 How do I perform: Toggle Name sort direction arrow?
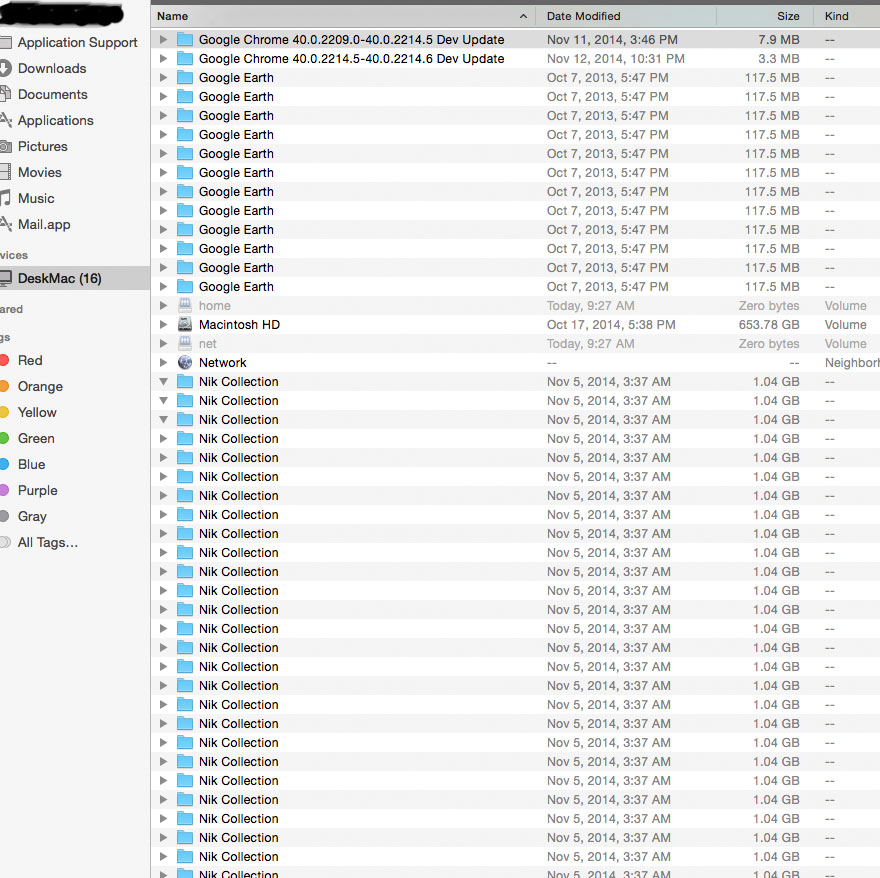coord(523,16)
